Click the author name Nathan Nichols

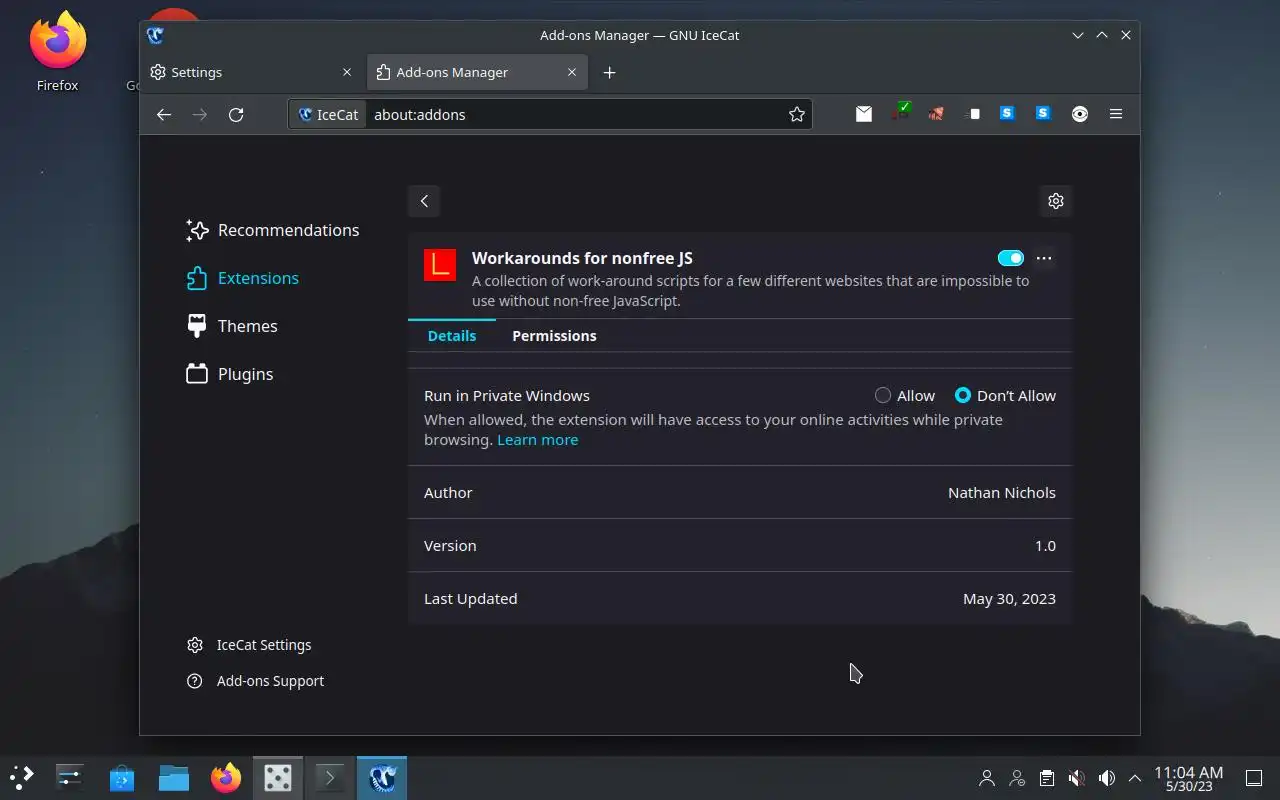pyautogui.click(x=1001, y=492)
